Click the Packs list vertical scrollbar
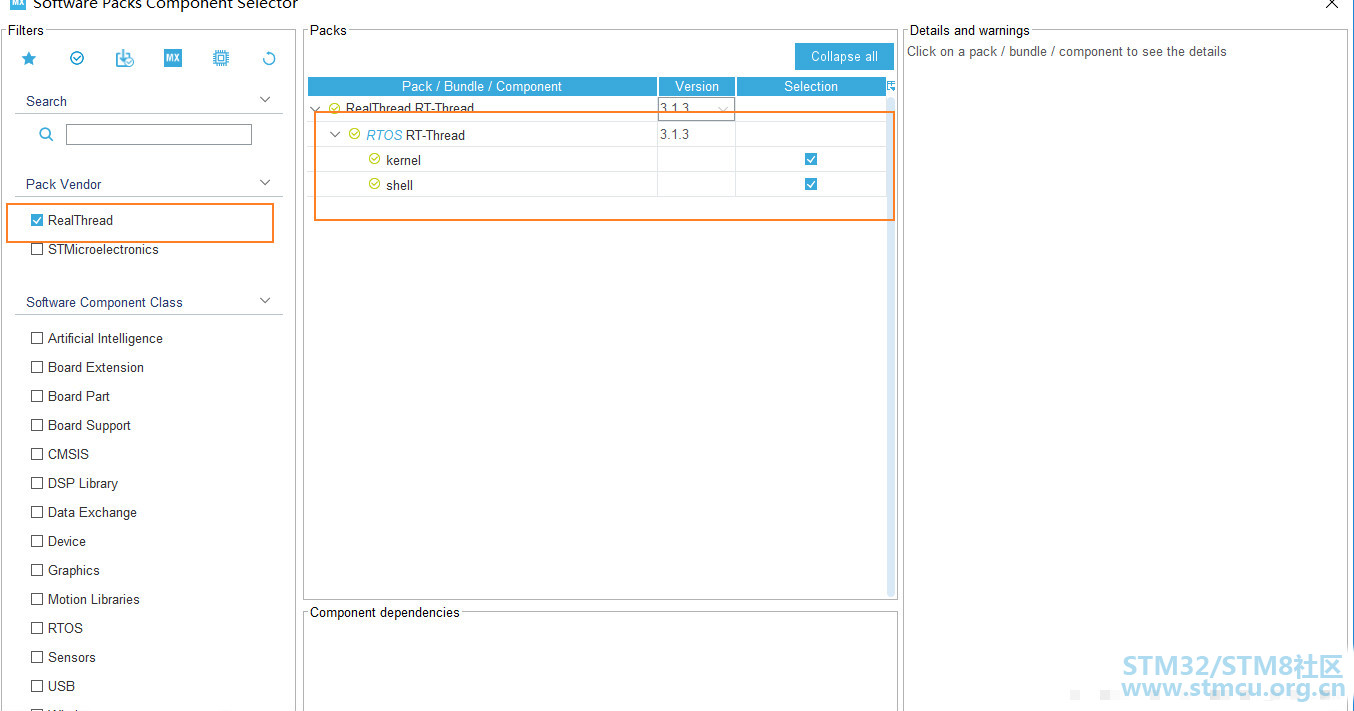 coord(890,345)
